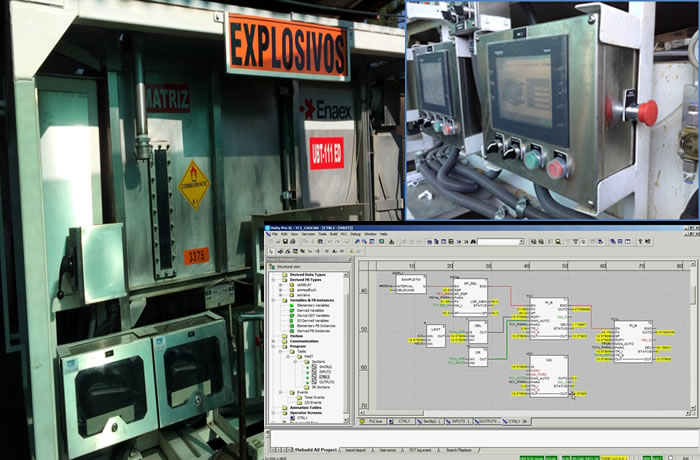Open the Debug menu
Screen dimensions: 700x460
coord(355,234)
